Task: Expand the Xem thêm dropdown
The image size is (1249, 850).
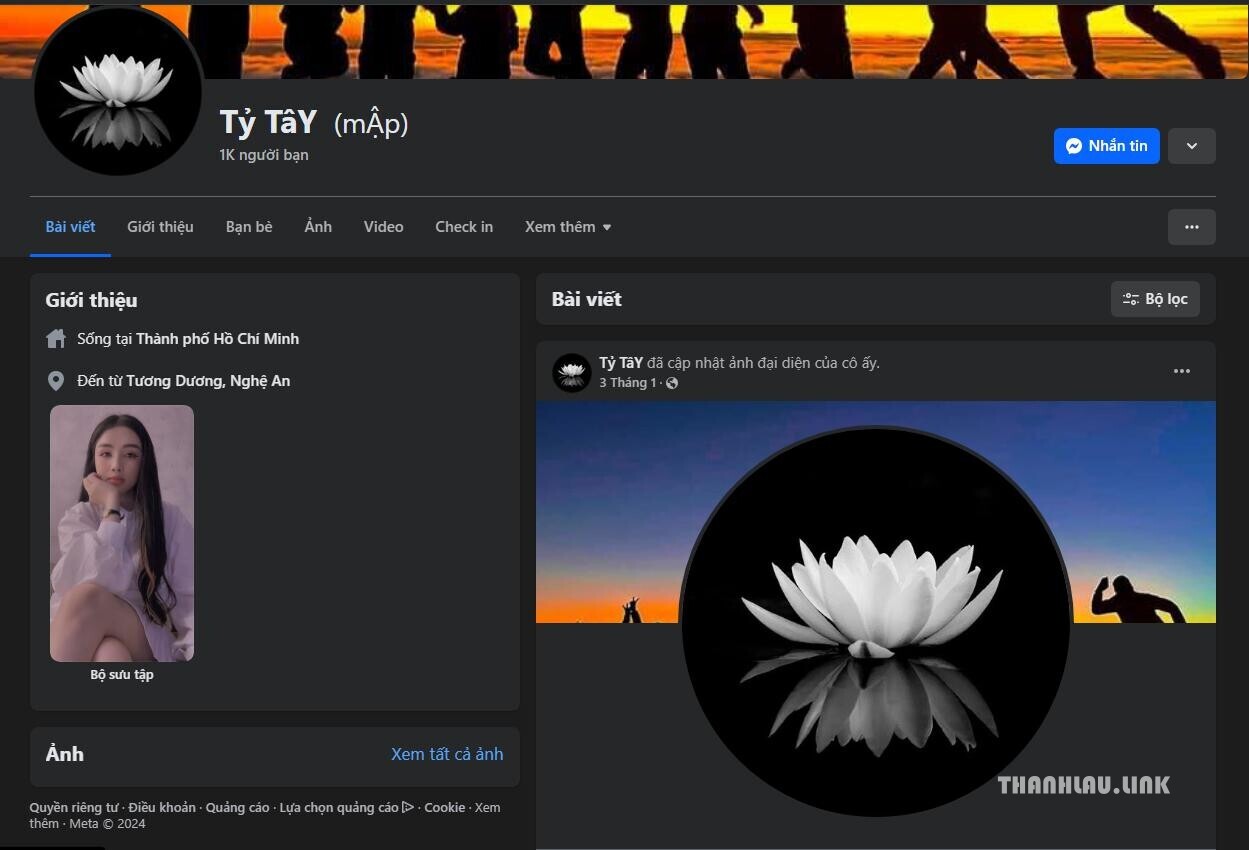Action: [x=568, y=227]
